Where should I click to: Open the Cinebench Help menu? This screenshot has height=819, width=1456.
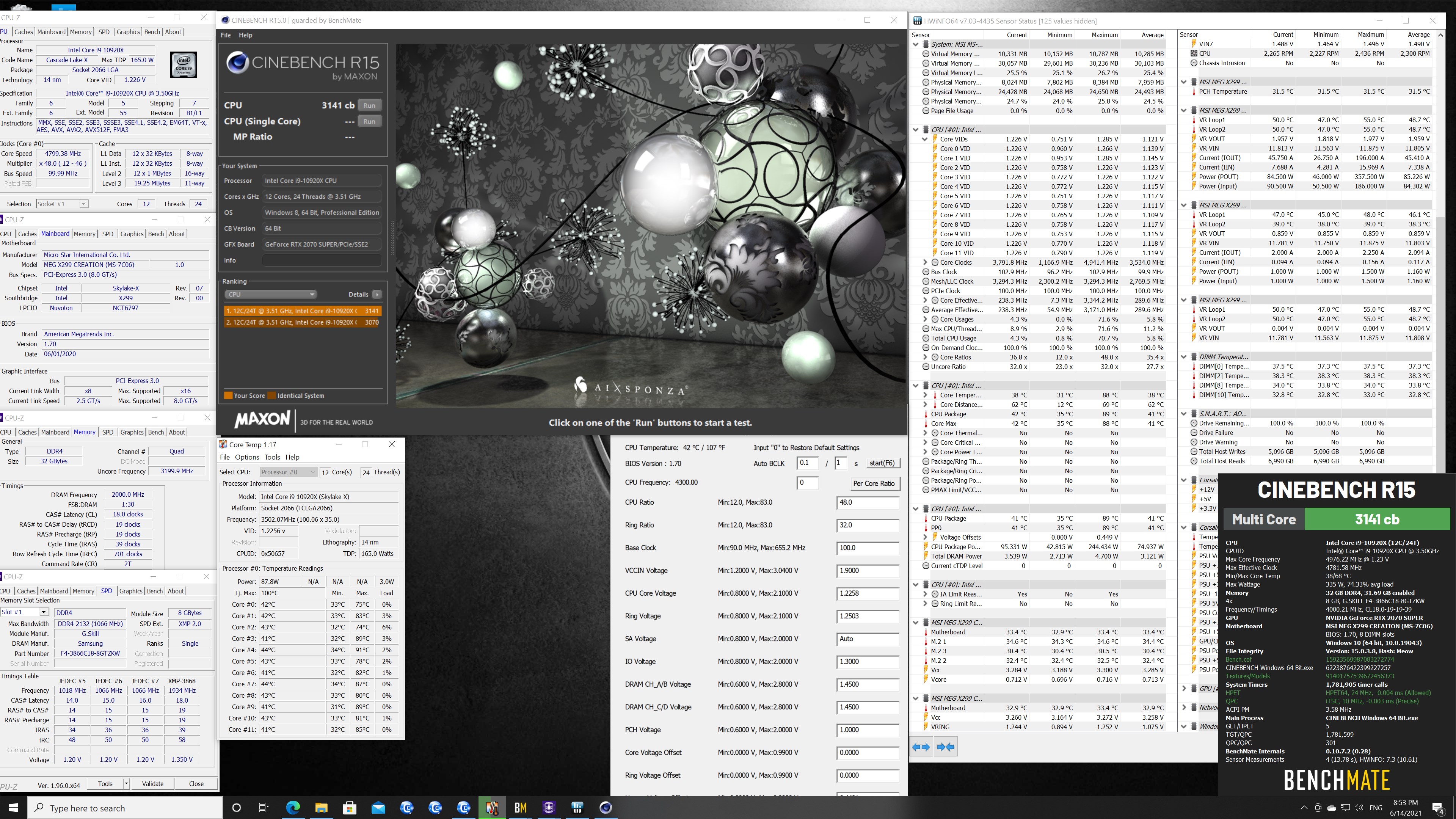(x=245, y=35)
